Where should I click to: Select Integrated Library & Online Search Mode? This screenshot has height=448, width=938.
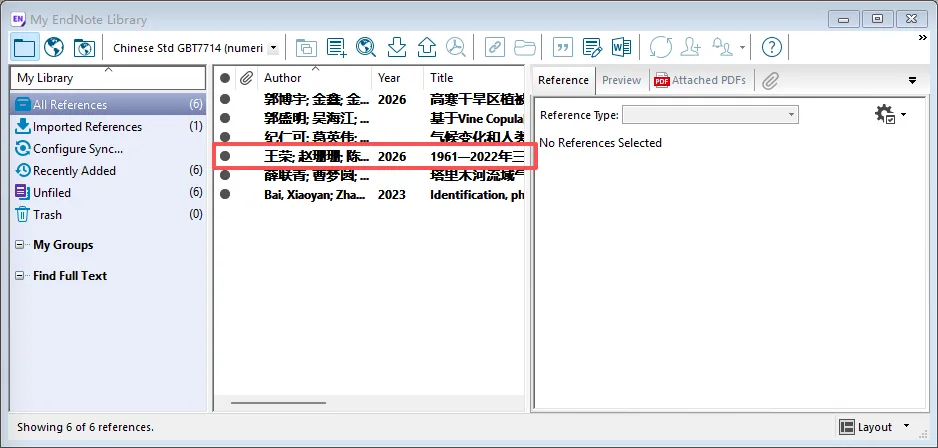tap(84, 47)
